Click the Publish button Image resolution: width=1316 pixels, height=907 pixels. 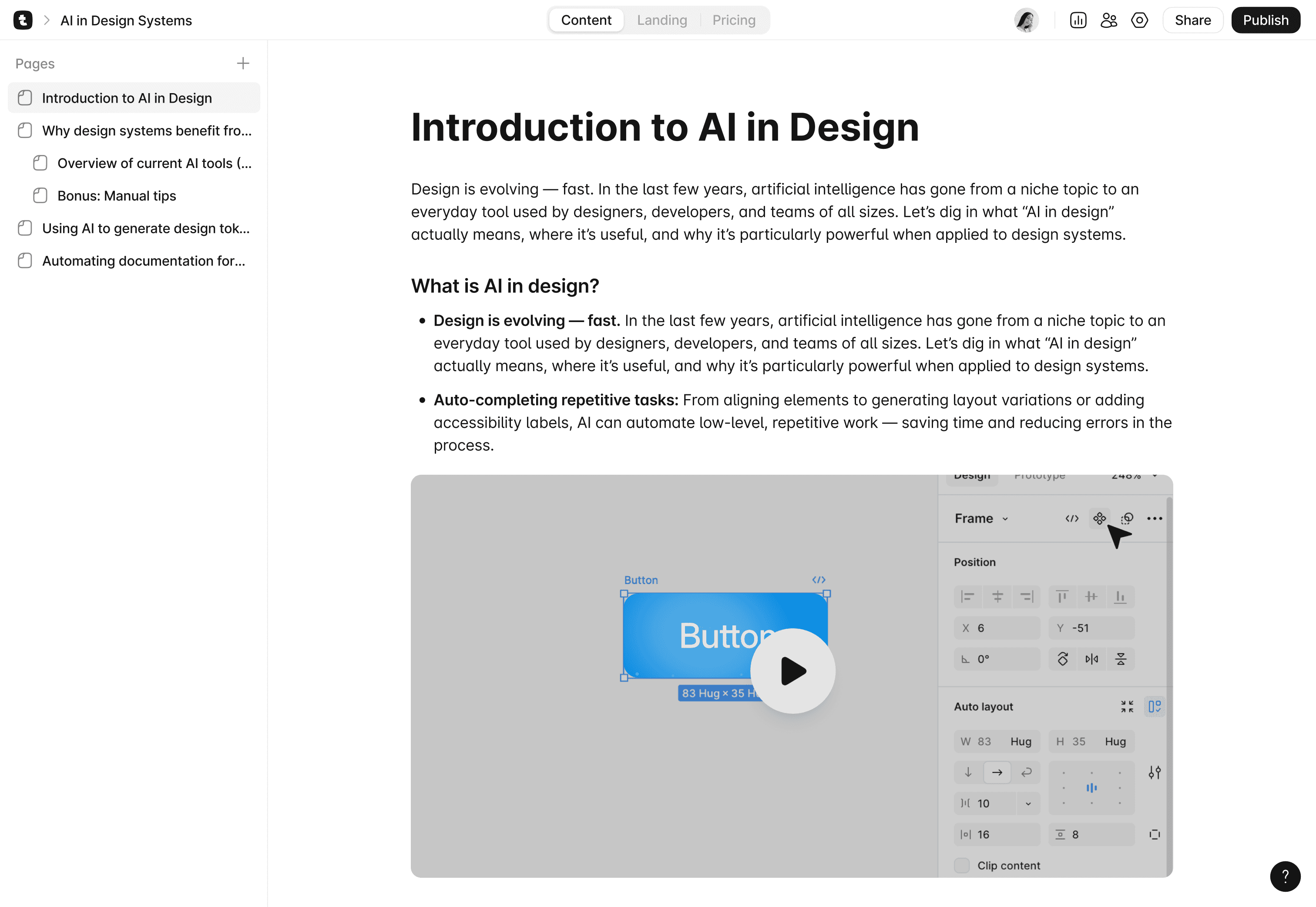1265,20
